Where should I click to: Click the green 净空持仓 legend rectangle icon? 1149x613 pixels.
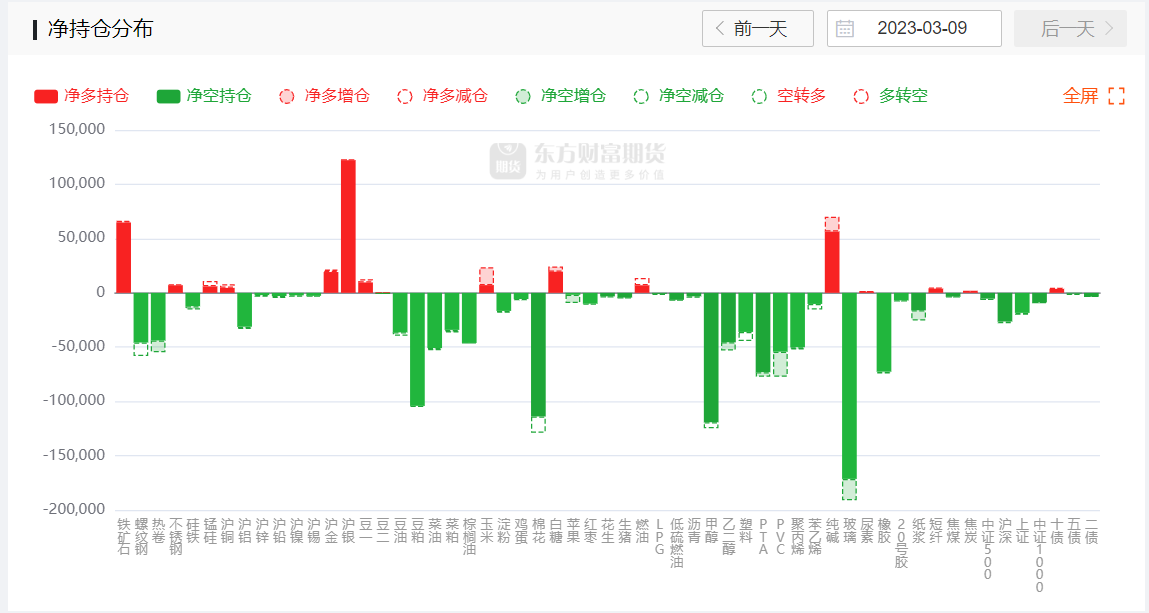pos(168,97)
